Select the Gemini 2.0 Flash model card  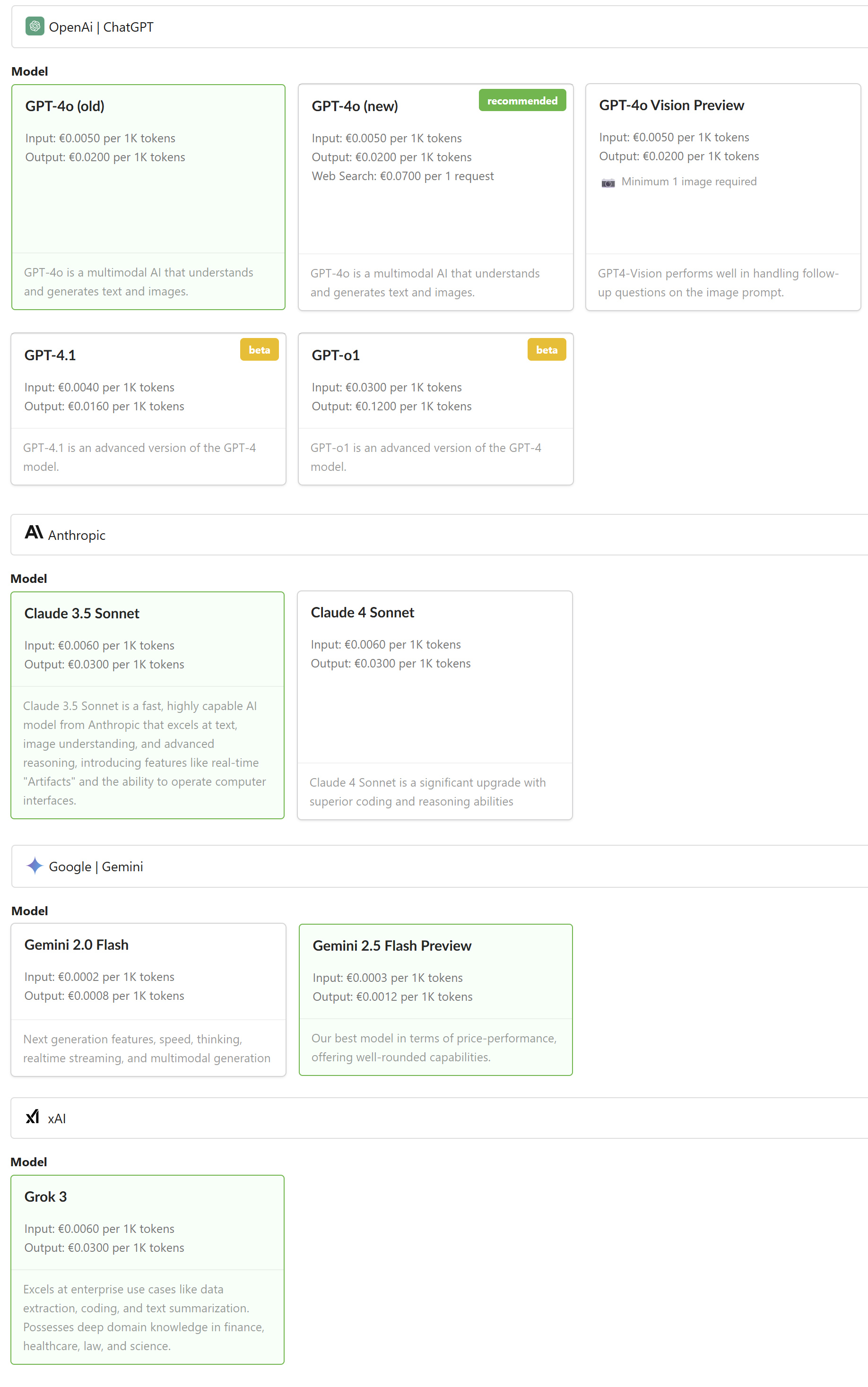coord(148,1000)
